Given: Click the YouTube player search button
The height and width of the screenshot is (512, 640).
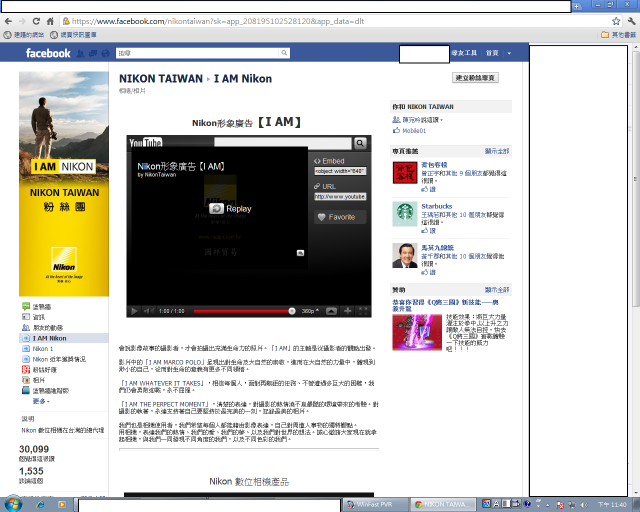Looking at the screenshot, I should [x=360, y=143].
